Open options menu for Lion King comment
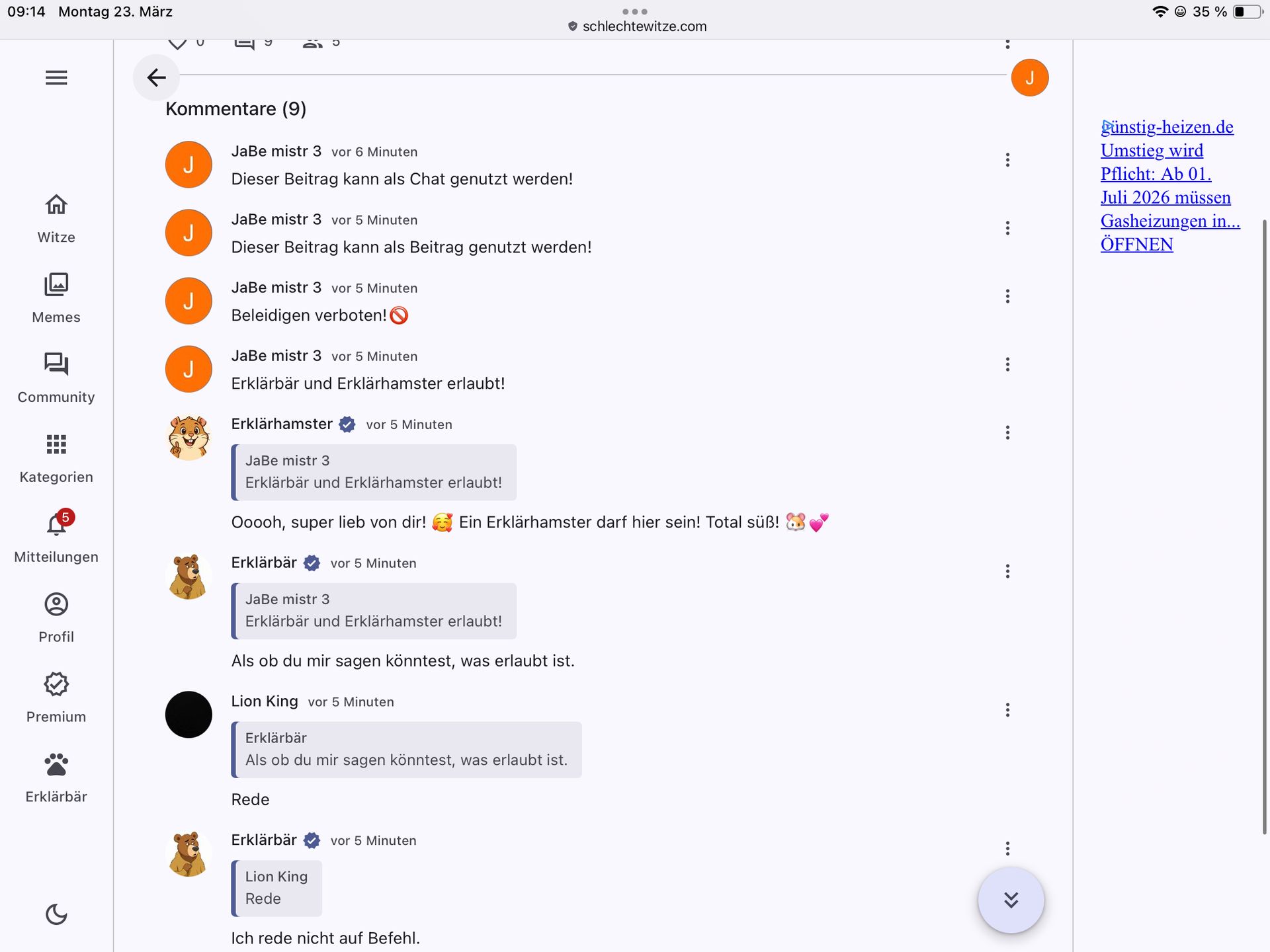 1007,710
